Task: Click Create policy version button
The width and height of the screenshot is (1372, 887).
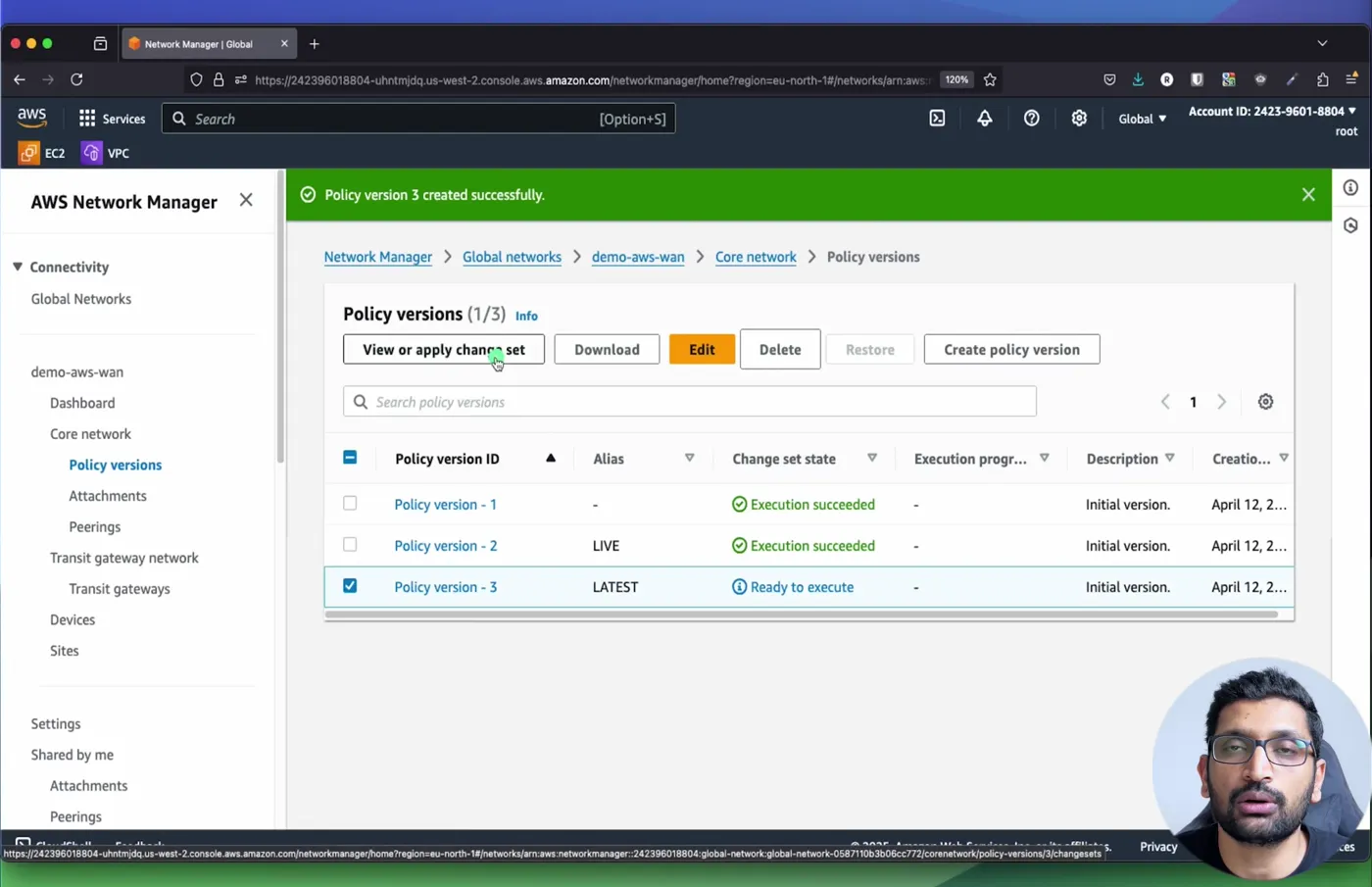Action: (x=1011, y=349)
